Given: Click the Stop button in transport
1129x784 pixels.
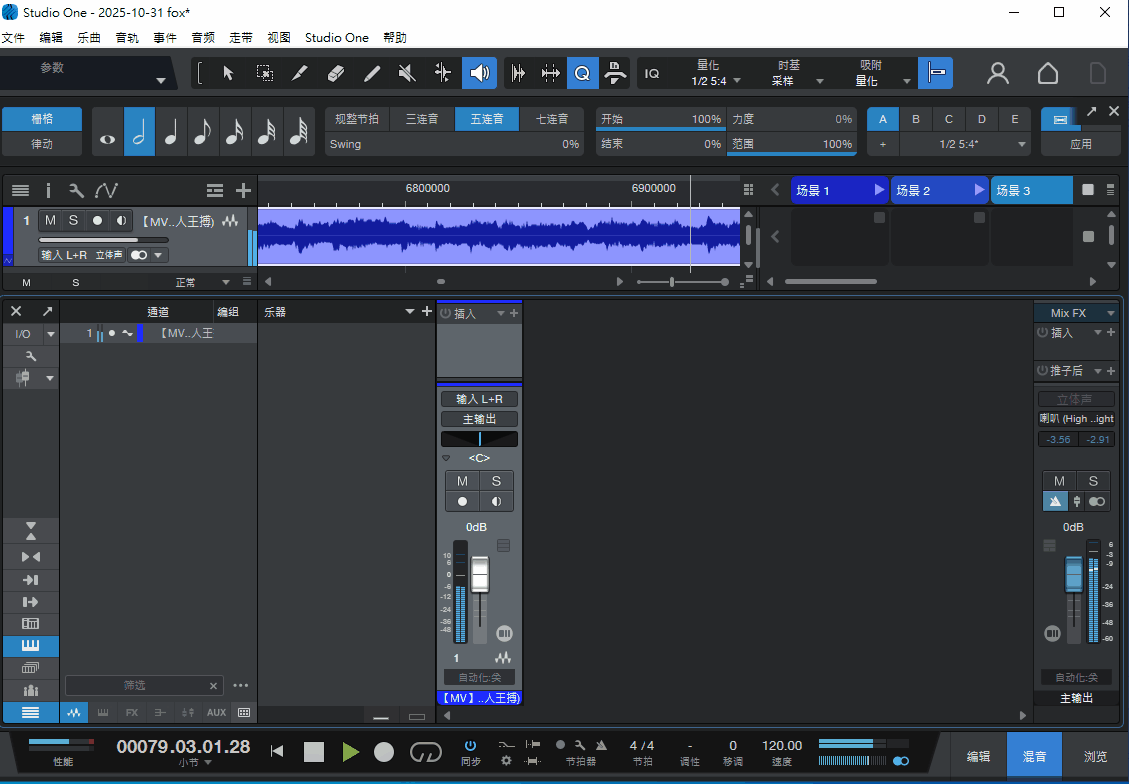Looking at the screenshot, I should 314,751.
